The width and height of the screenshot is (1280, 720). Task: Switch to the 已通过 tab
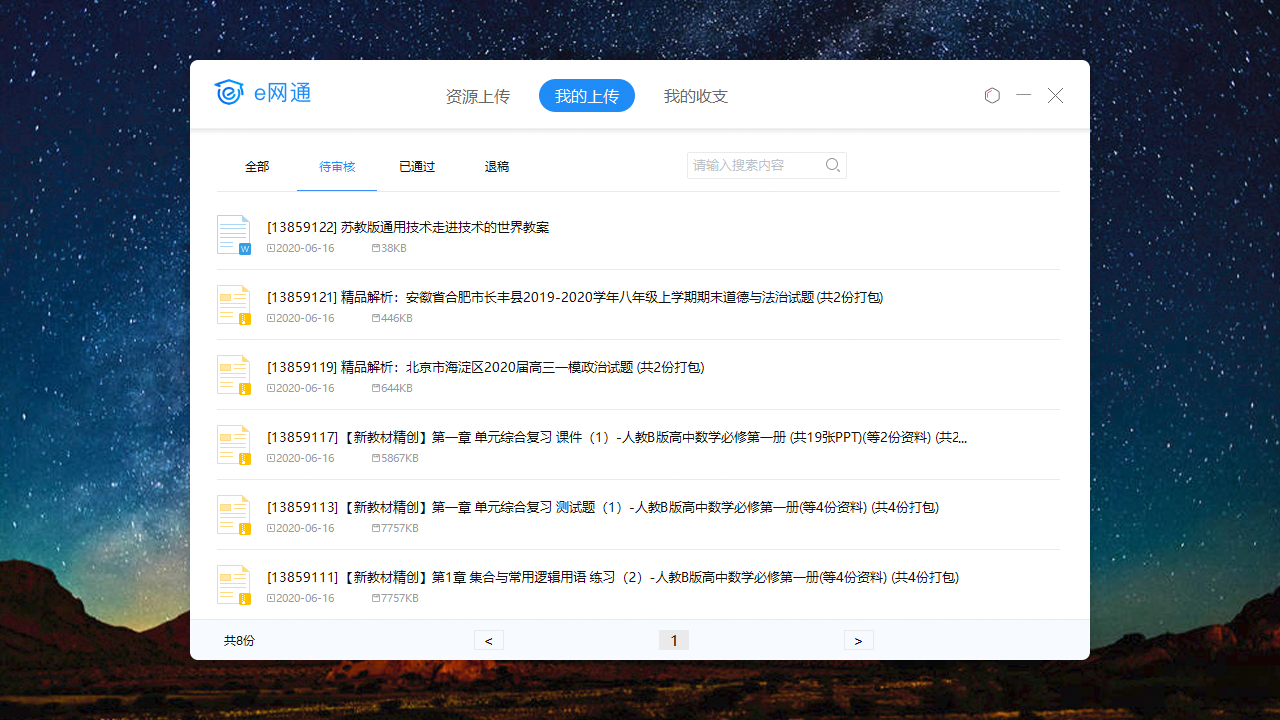pyautogui.click(x=416, y=166)
